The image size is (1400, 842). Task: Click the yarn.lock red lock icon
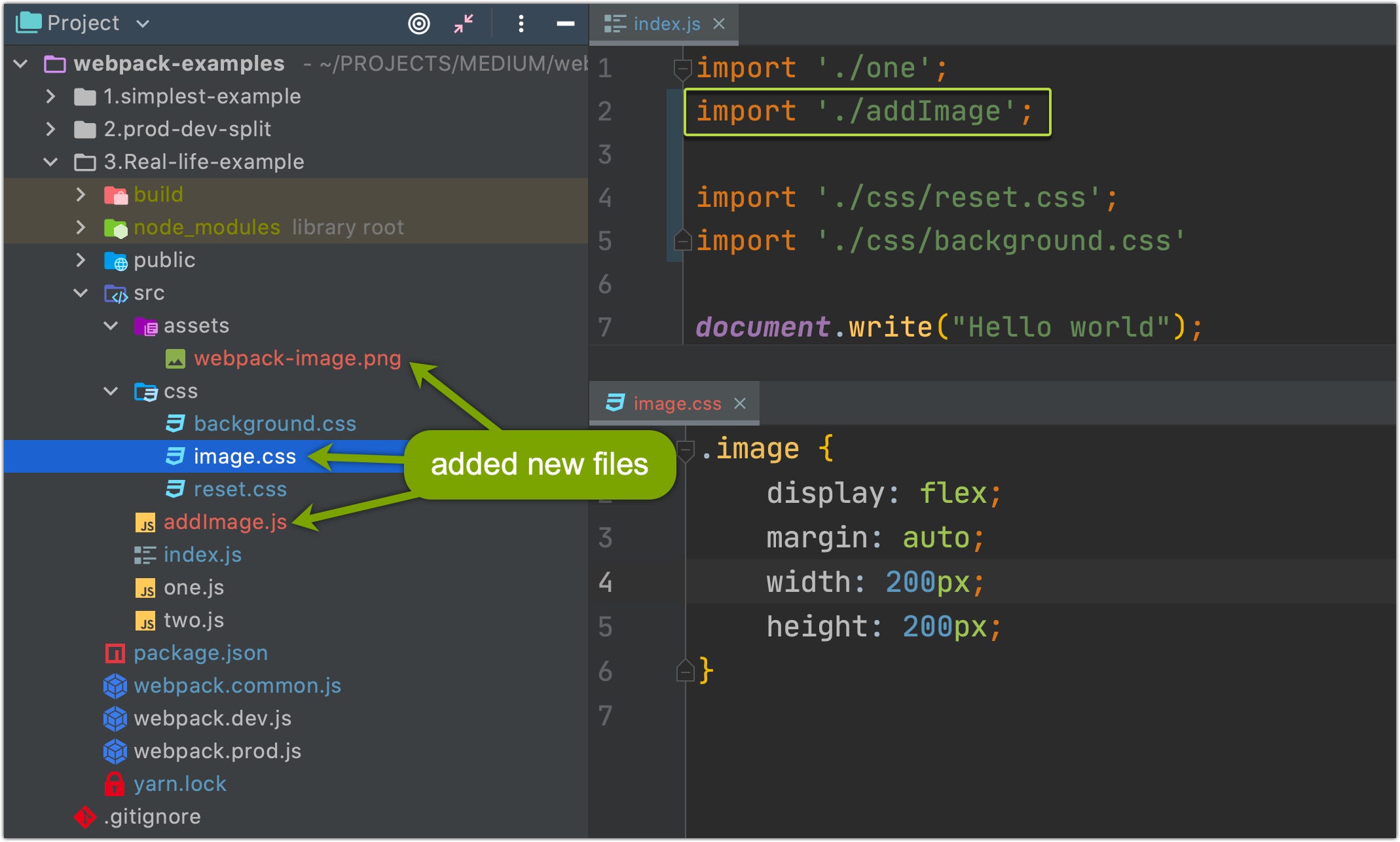click(115, 784)
